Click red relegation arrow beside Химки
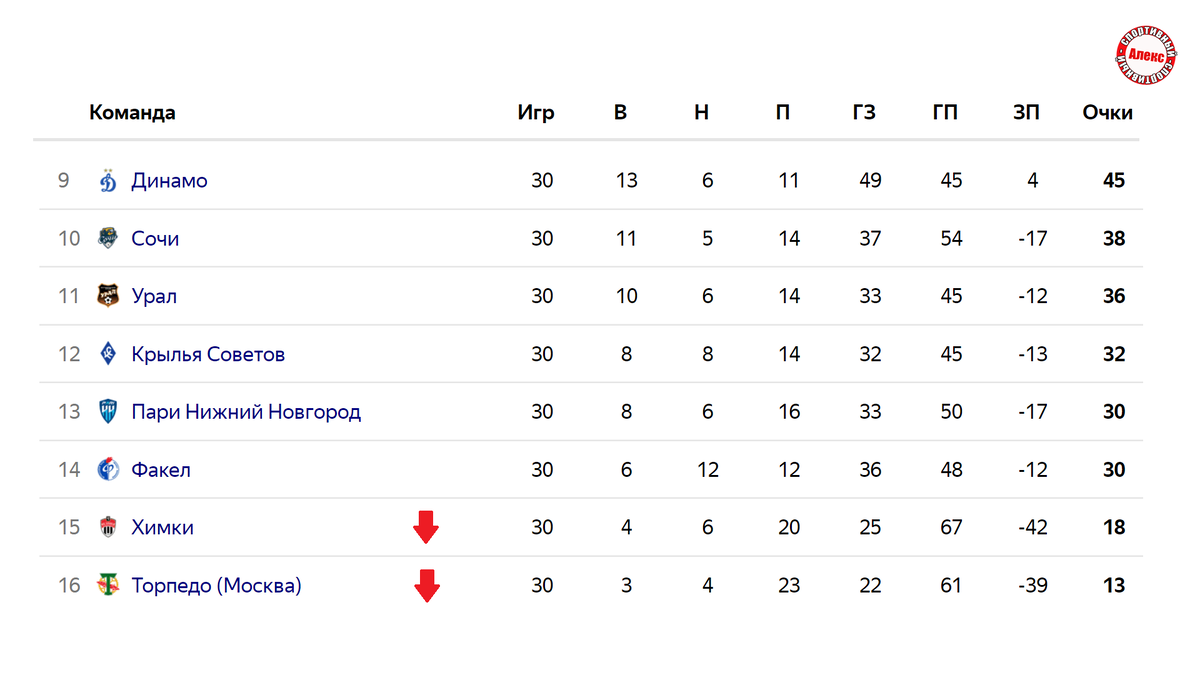The height and width of the screenshot is (675, 1200). [x=427, y=527]
